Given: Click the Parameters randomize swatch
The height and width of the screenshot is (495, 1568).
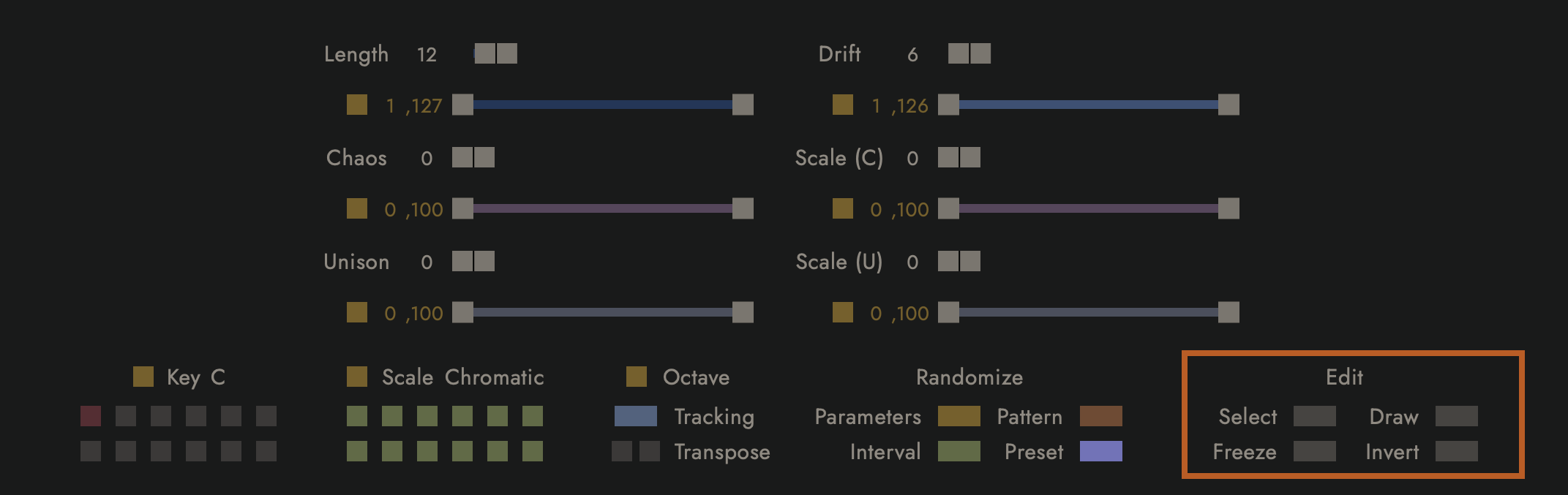Looking at the screenshot, I should [x=959, y=417].
